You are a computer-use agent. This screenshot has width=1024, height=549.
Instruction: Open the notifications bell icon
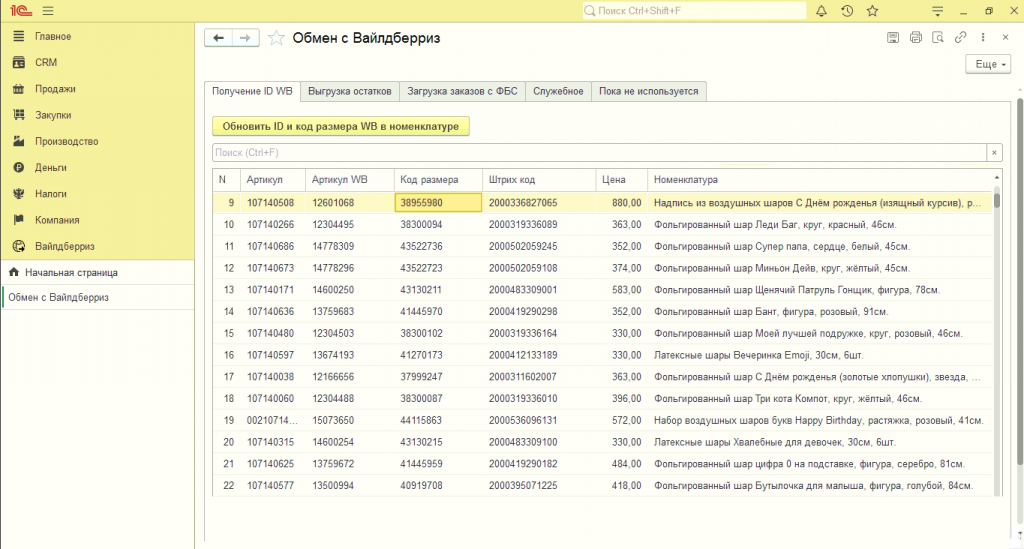pos(821,11)
